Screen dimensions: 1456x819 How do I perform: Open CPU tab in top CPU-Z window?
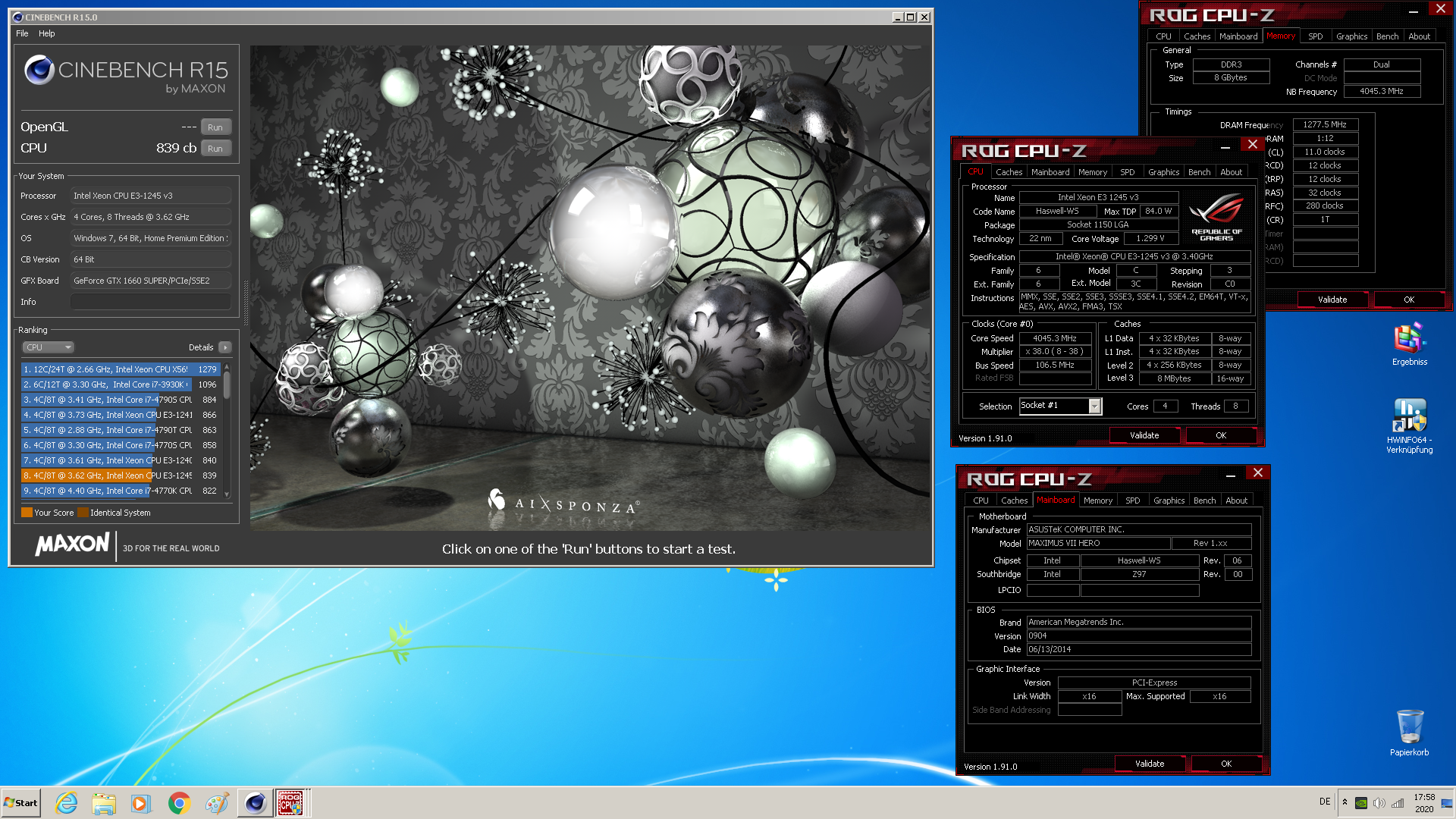tap(1163, 36)
